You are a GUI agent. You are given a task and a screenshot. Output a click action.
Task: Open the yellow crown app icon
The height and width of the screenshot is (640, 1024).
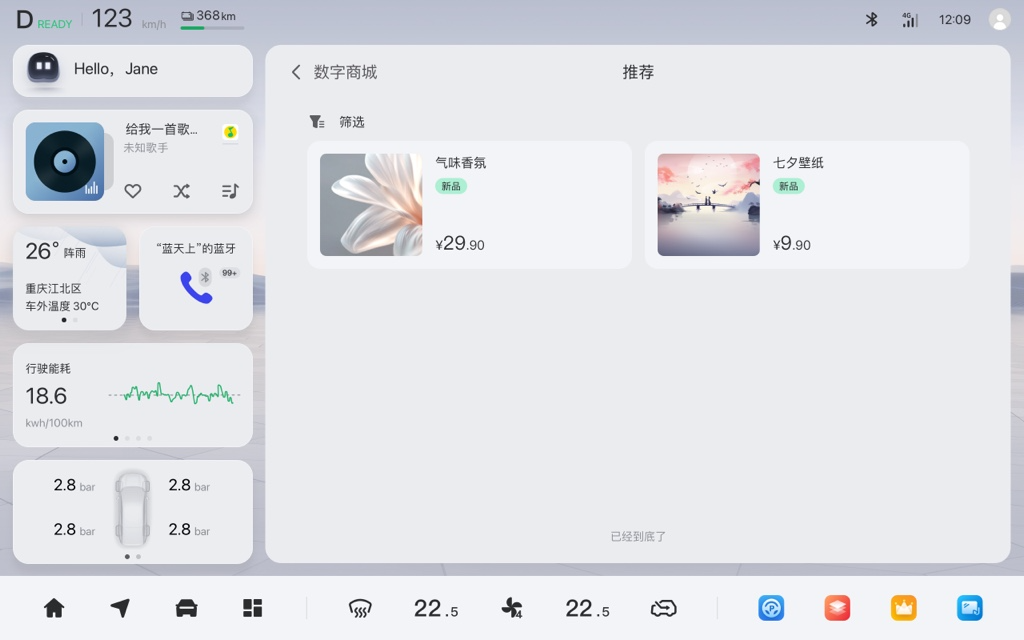coord(904,608)
